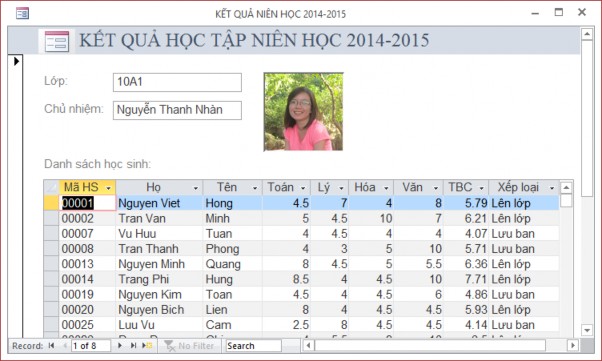
Task: Click the Lớp field containing 10A1
Action: click(177, 82)
